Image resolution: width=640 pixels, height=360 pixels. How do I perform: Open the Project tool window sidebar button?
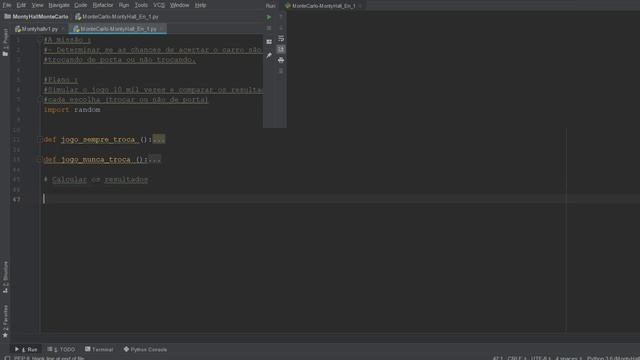tap(5, 42)
